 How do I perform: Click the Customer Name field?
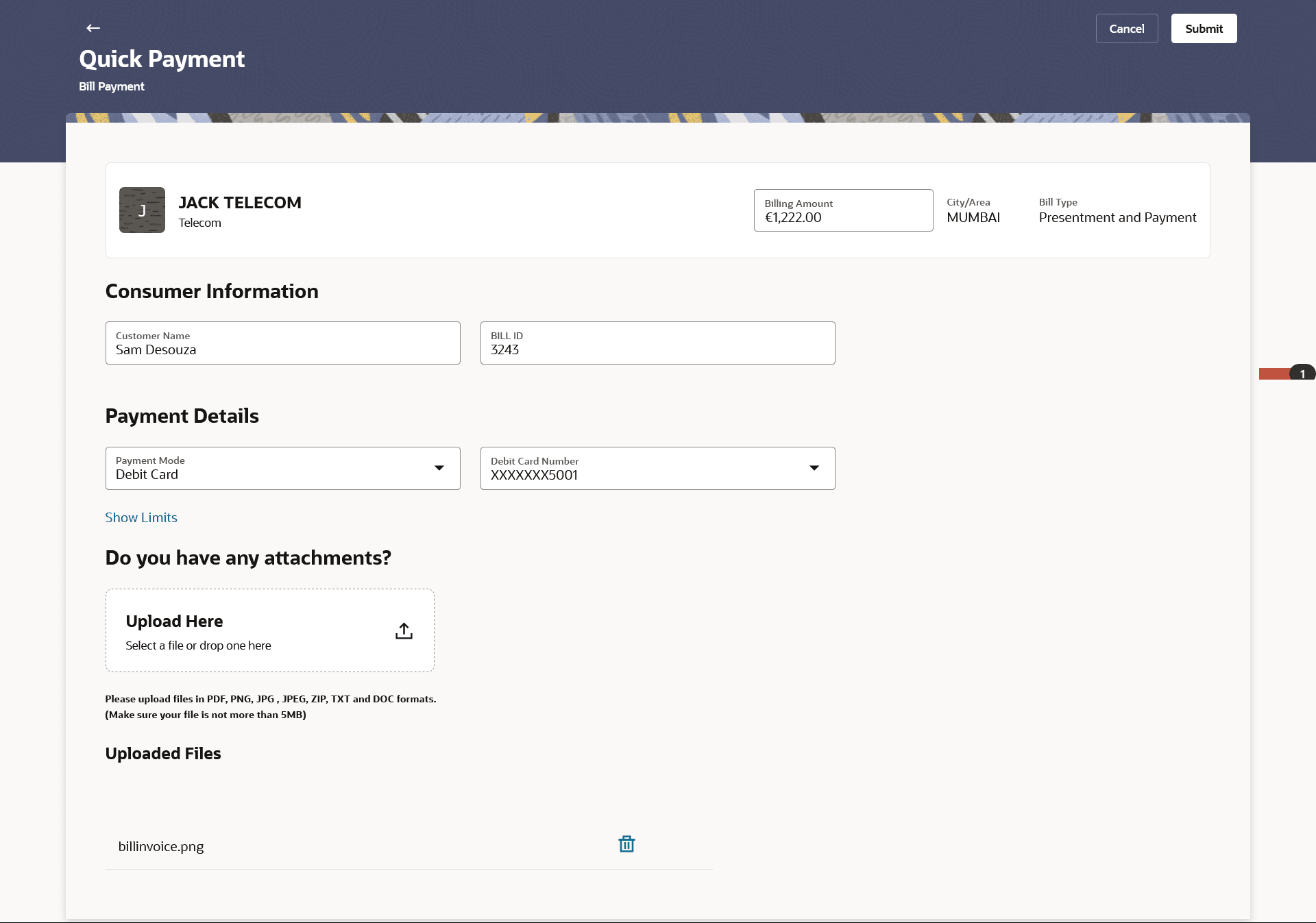(282, 343)
